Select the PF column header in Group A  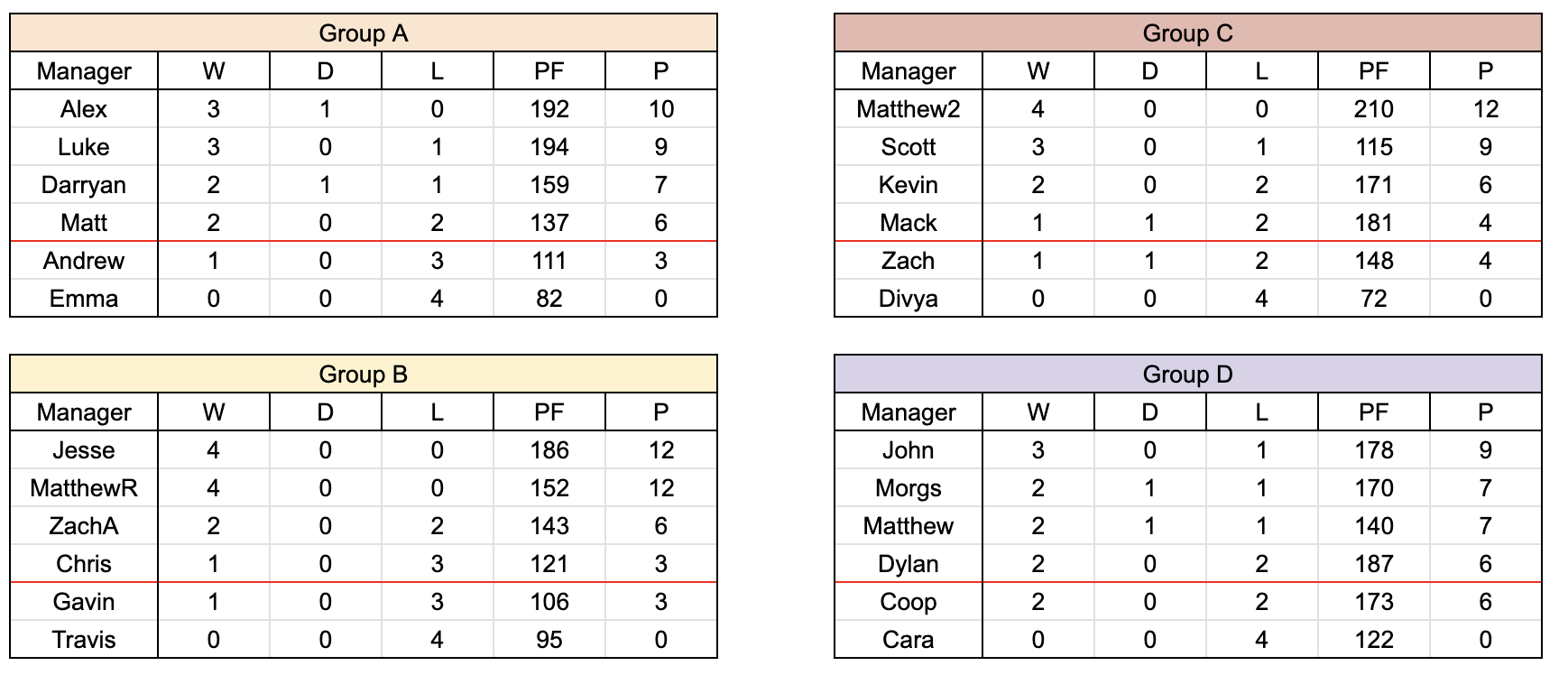click(x=549, y=71)
